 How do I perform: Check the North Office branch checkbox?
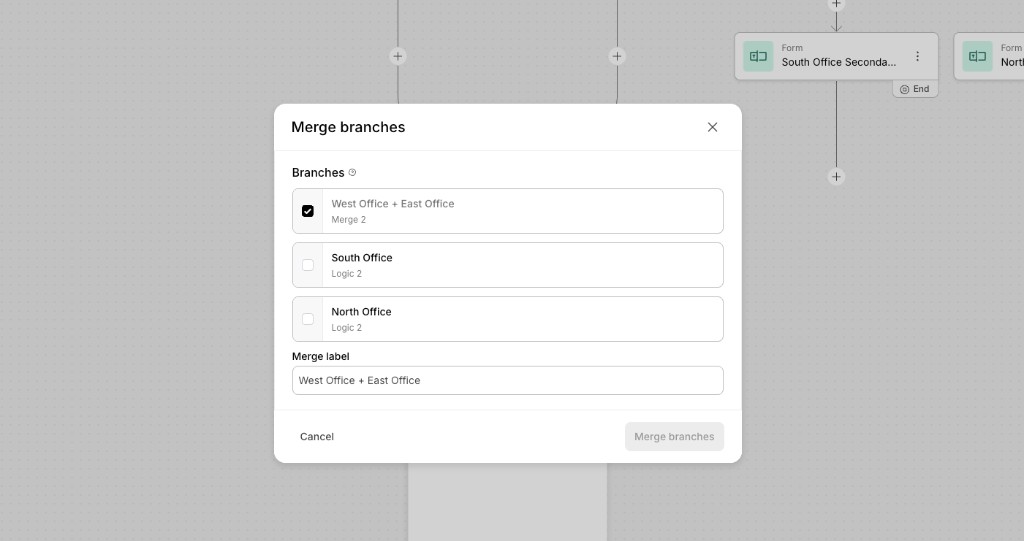coord(308,320)
